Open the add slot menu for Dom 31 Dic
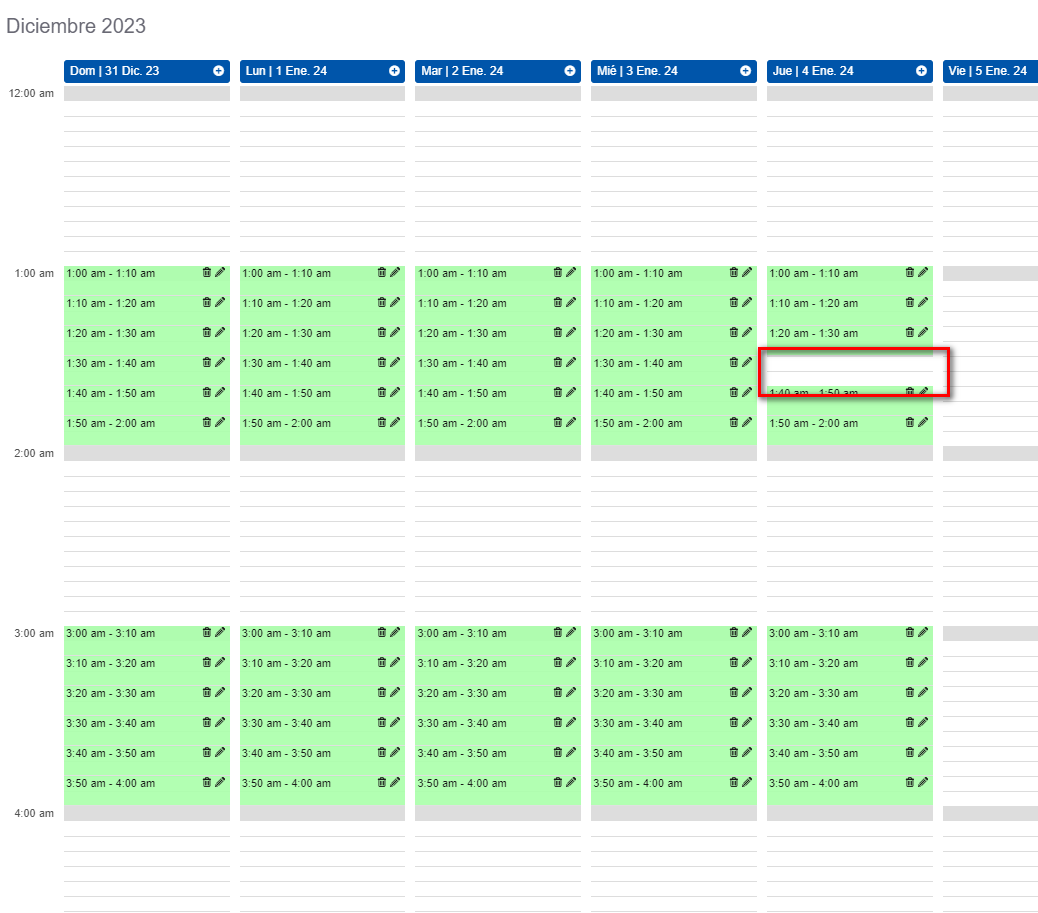 (x=218, y=70)
